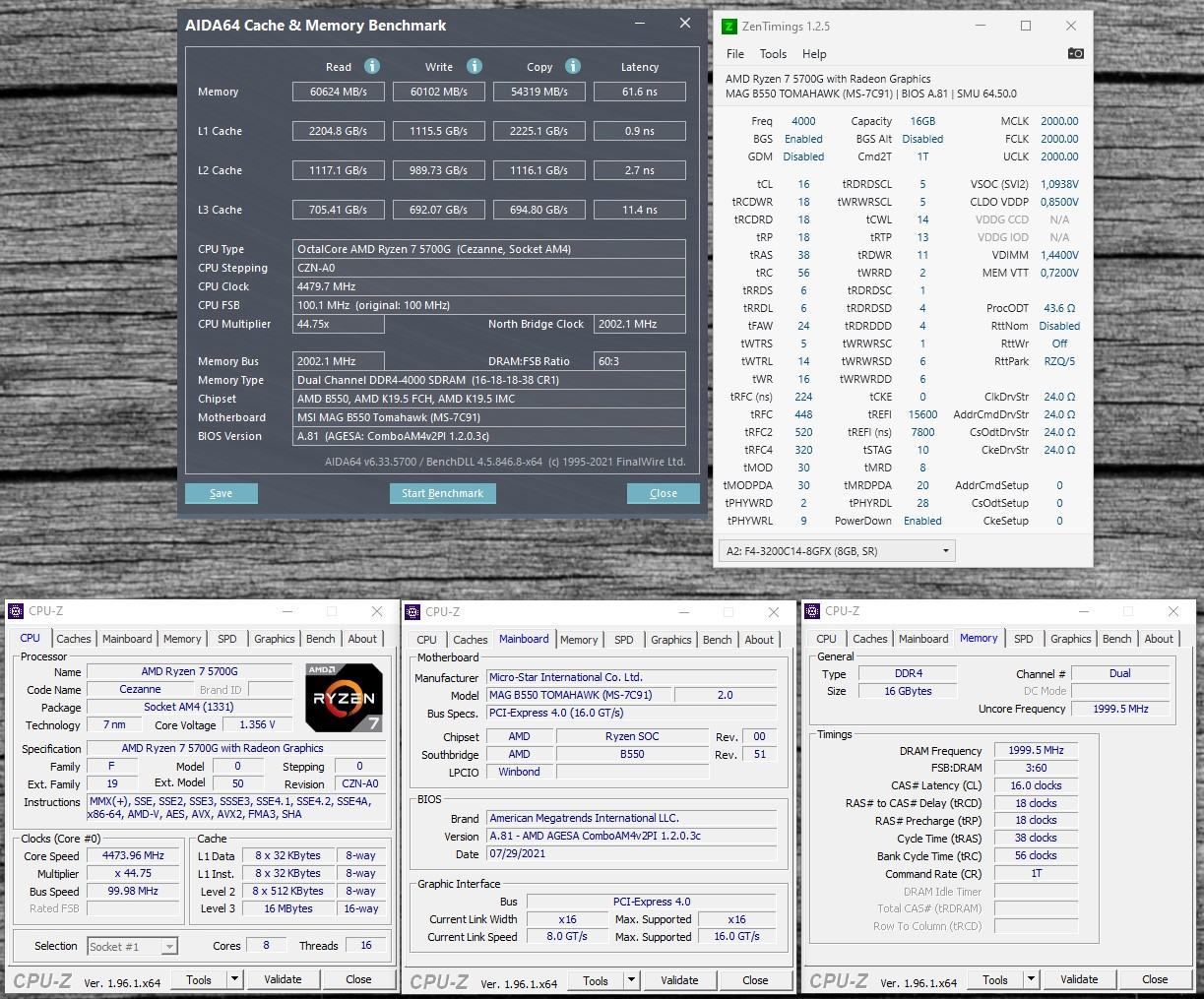
Task: Open the Tools menu in ZenTimings
Action: [x=773, y=54]
